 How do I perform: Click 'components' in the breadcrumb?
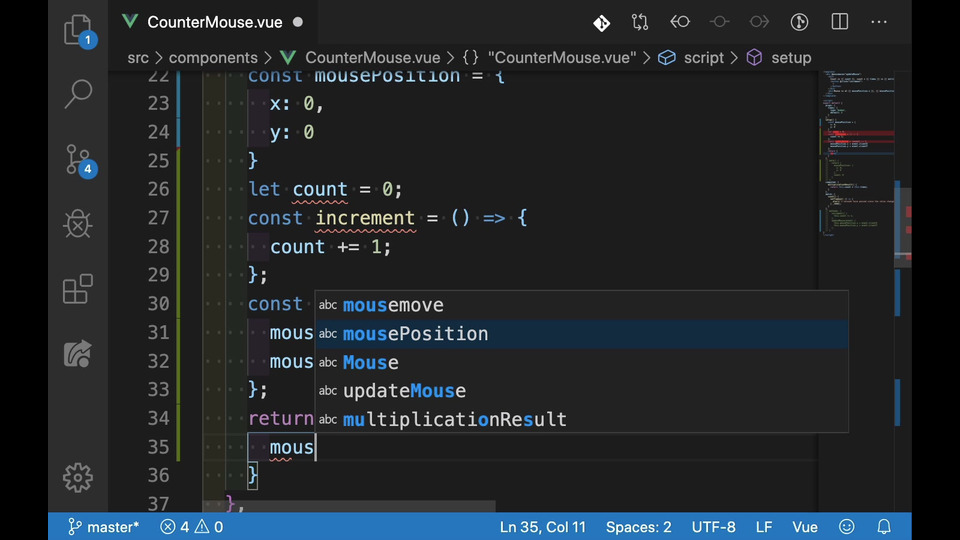(213, 58)
